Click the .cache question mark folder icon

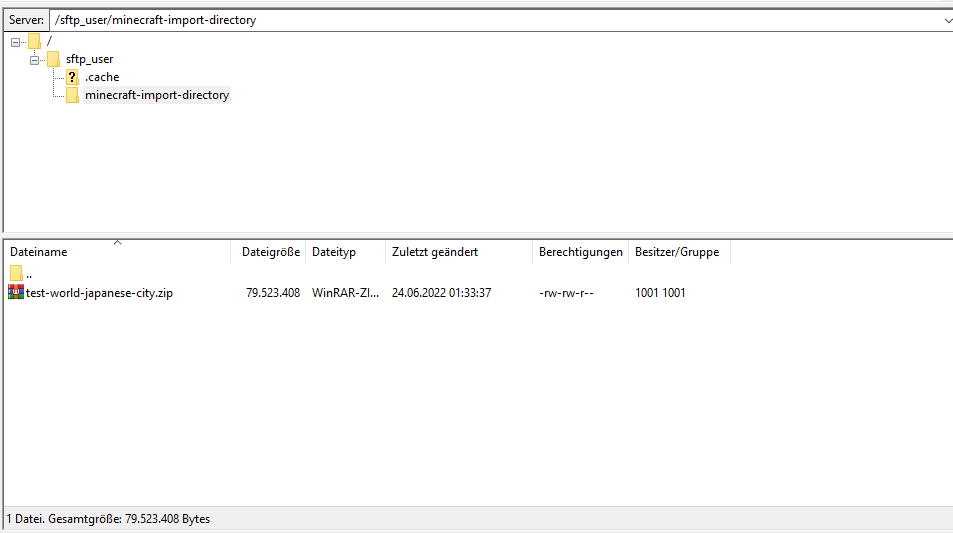[72, 77]
